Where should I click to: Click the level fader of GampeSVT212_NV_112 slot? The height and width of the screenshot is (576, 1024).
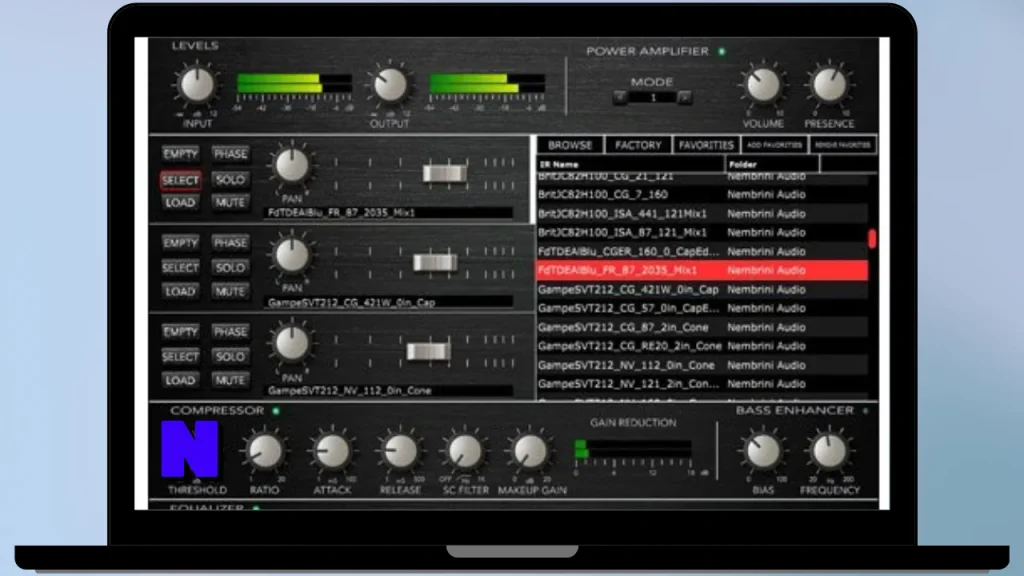click(428, 351)
